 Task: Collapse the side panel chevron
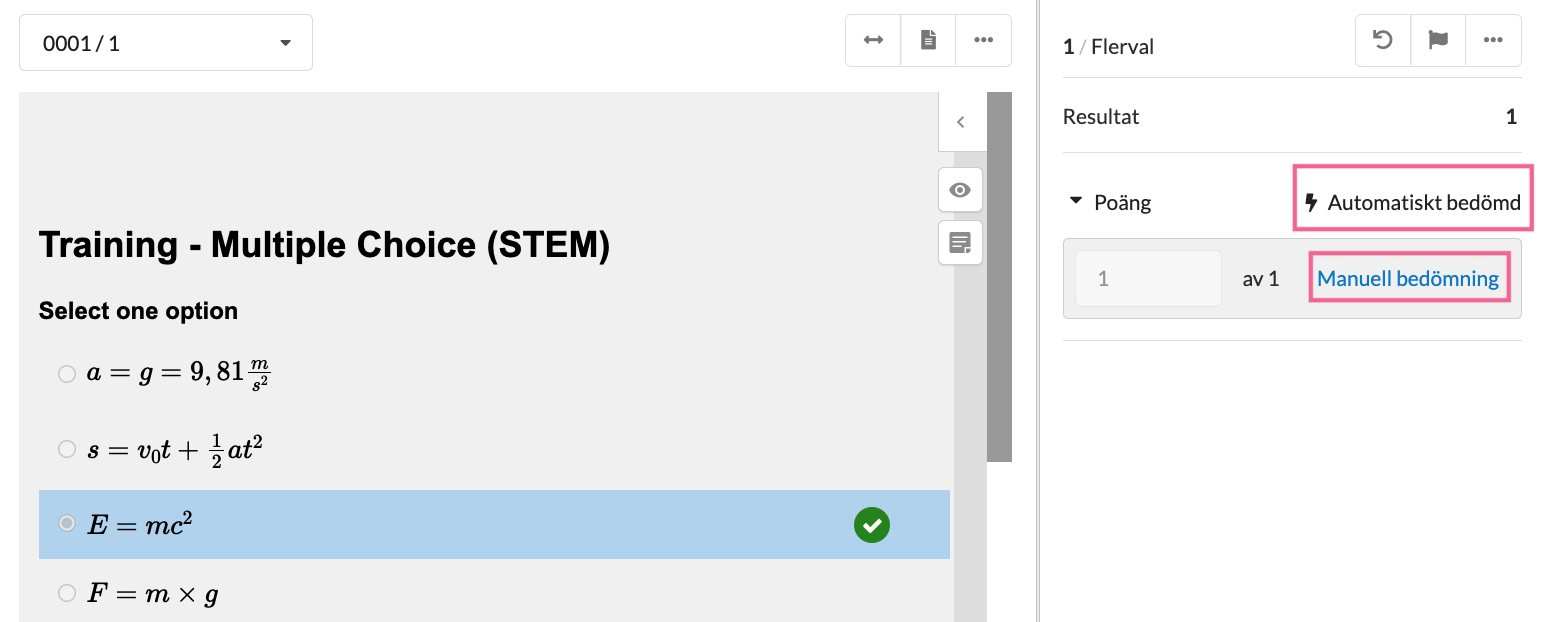(961, 122)
